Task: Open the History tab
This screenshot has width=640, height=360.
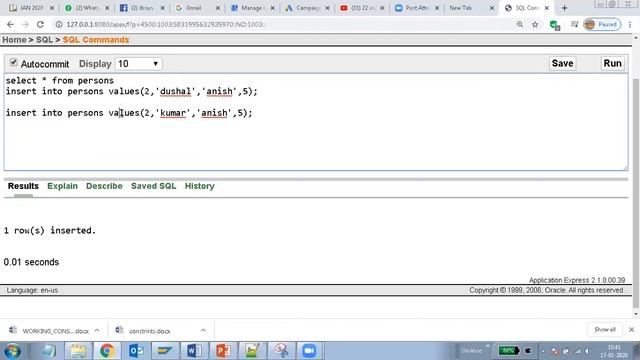Action: point(200,186)
